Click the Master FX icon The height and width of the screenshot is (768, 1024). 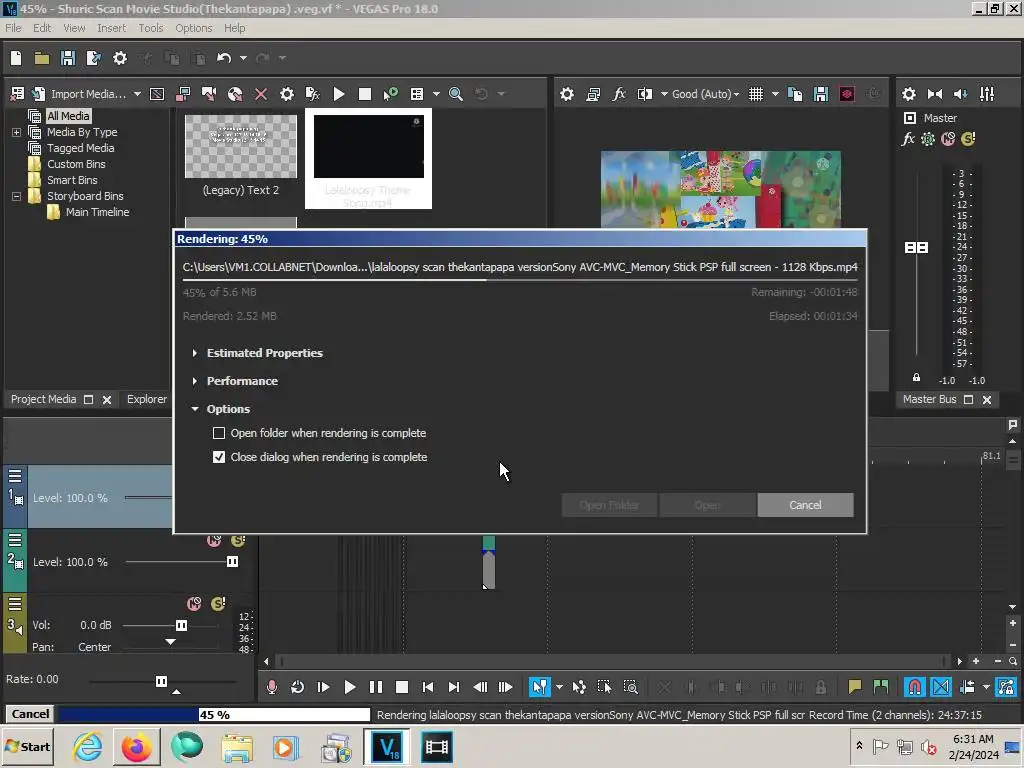pos(908,138)
